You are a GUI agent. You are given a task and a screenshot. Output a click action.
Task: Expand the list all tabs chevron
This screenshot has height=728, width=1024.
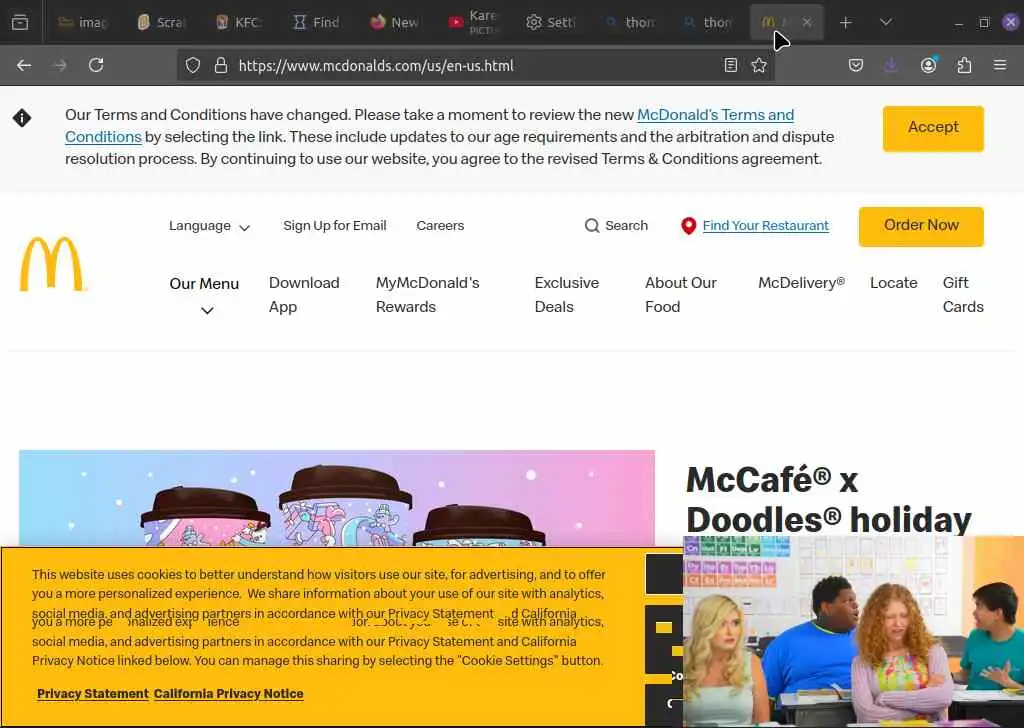886,23
